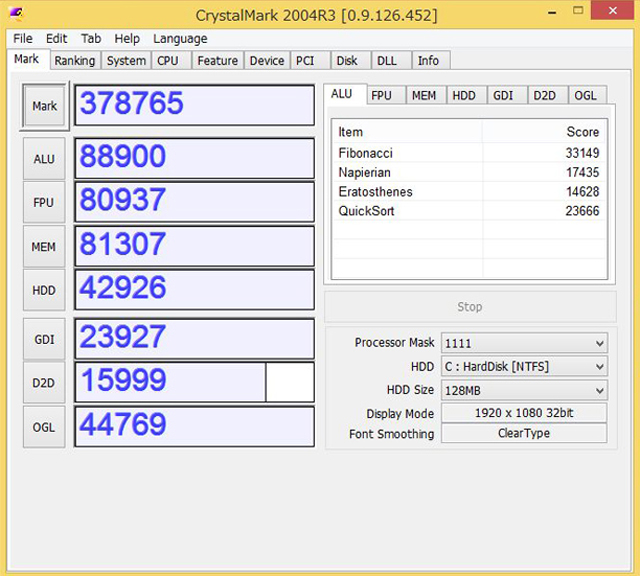Maximize the CrystalMark window
640x576 pixels.
click(x=578, y=11)
